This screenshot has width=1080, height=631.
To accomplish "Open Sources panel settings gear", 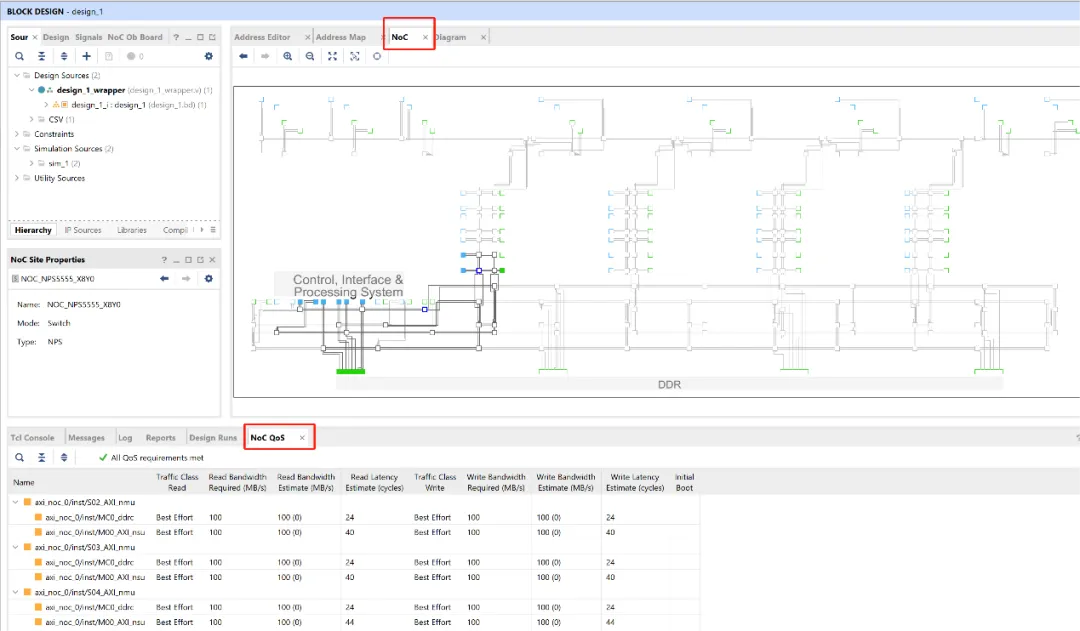I will point(209,57).
